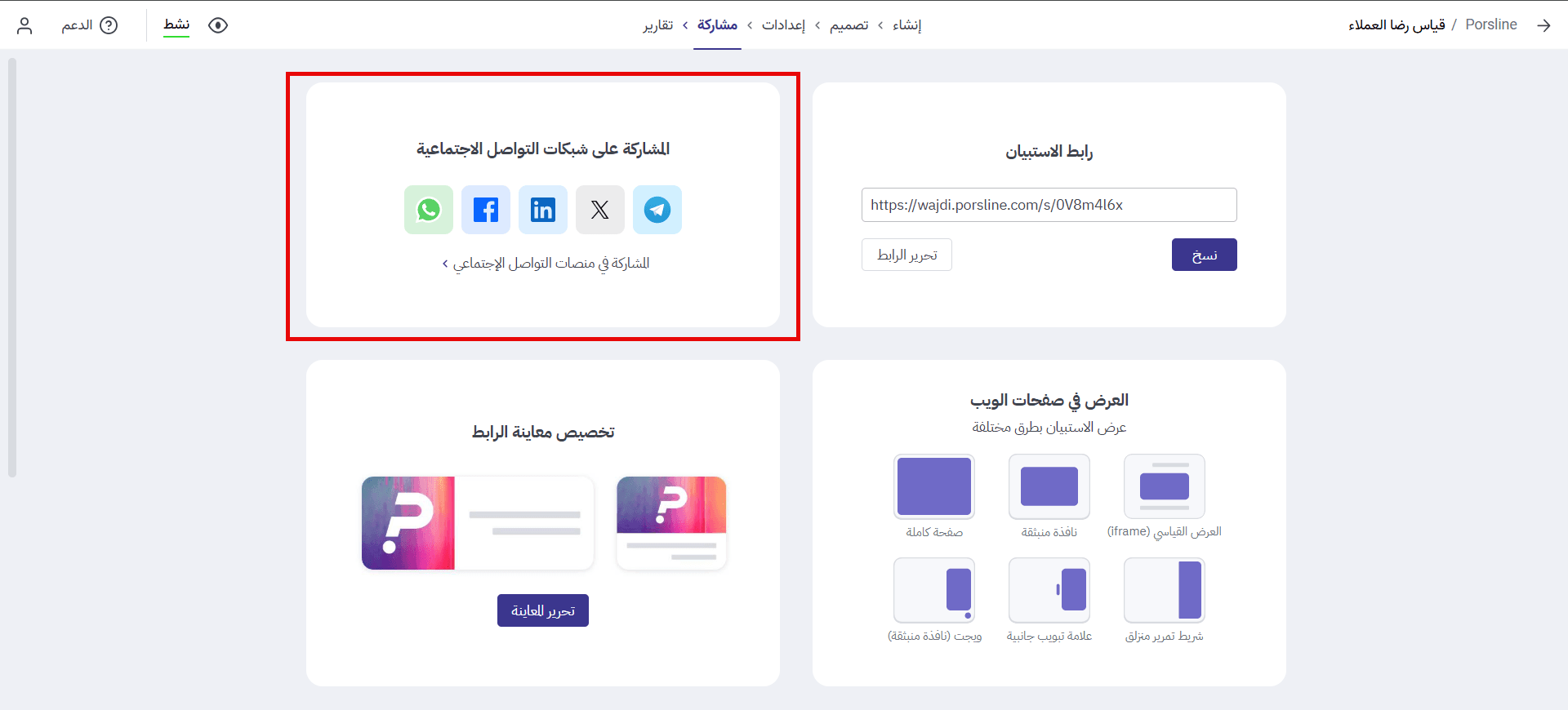Click the preview eye icon in header
This screenshot has width=1568, height=710.
218,25
